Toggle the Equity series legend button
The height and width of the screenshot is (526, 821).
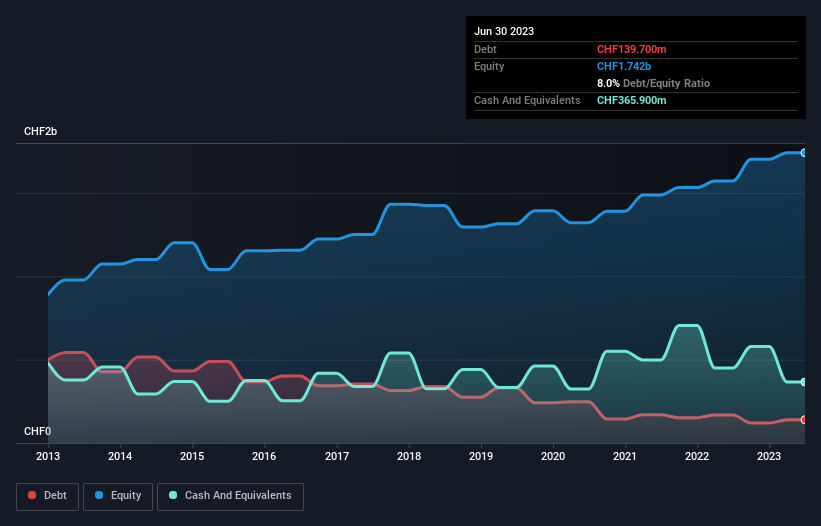click(118, 496)
